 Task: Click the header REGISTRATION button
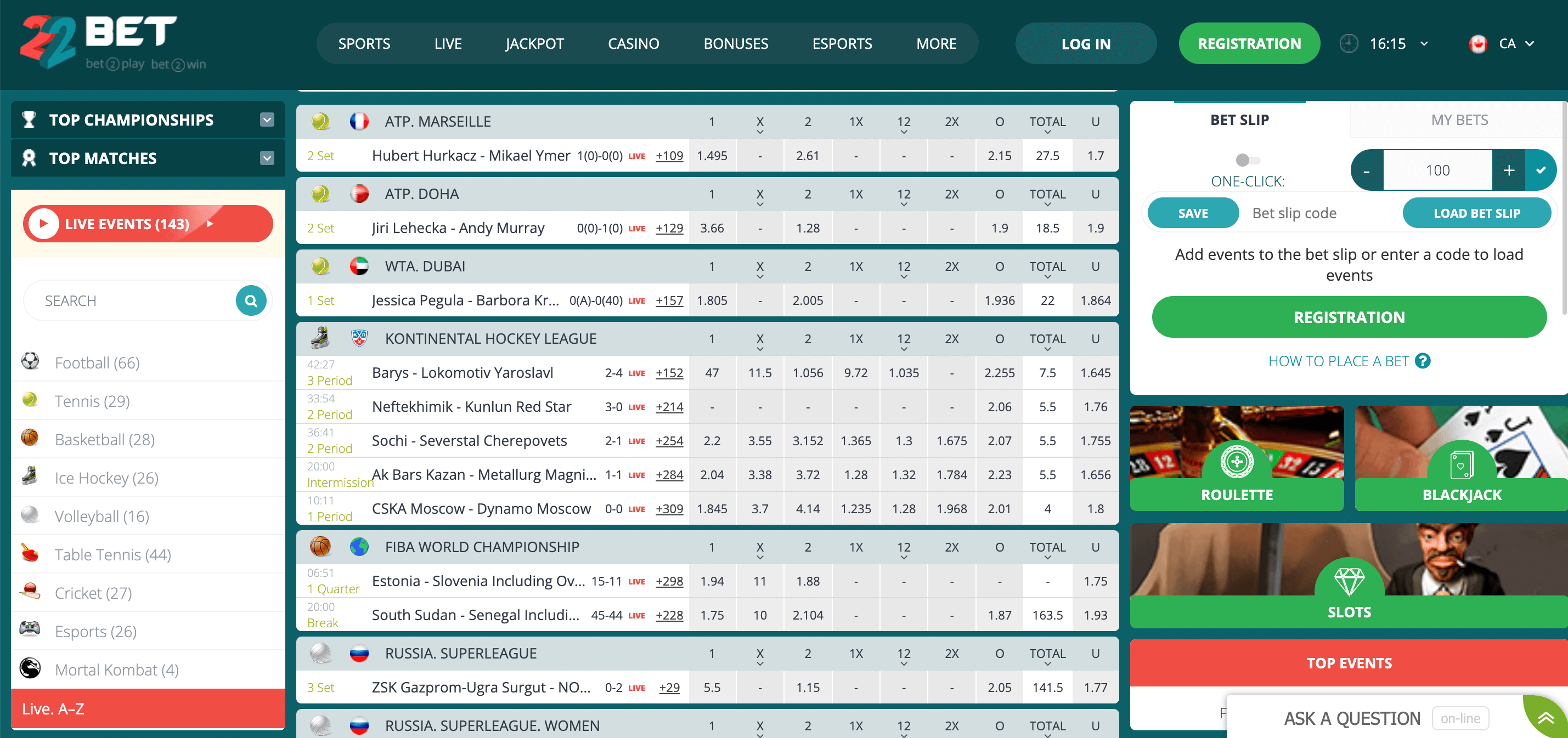click(x=1249, y=44)
